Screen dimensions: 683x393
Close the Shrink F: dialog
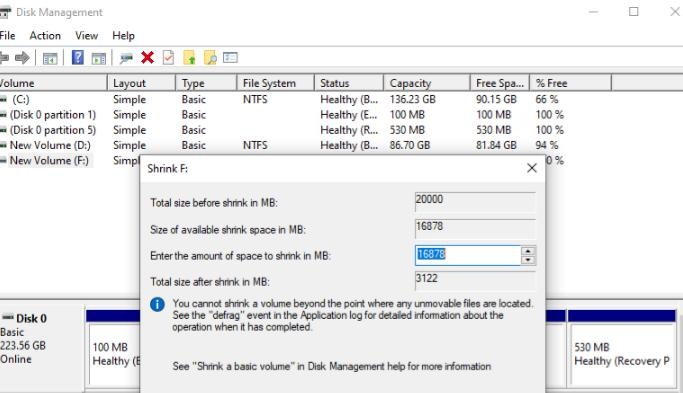click(x=531, y=168)
